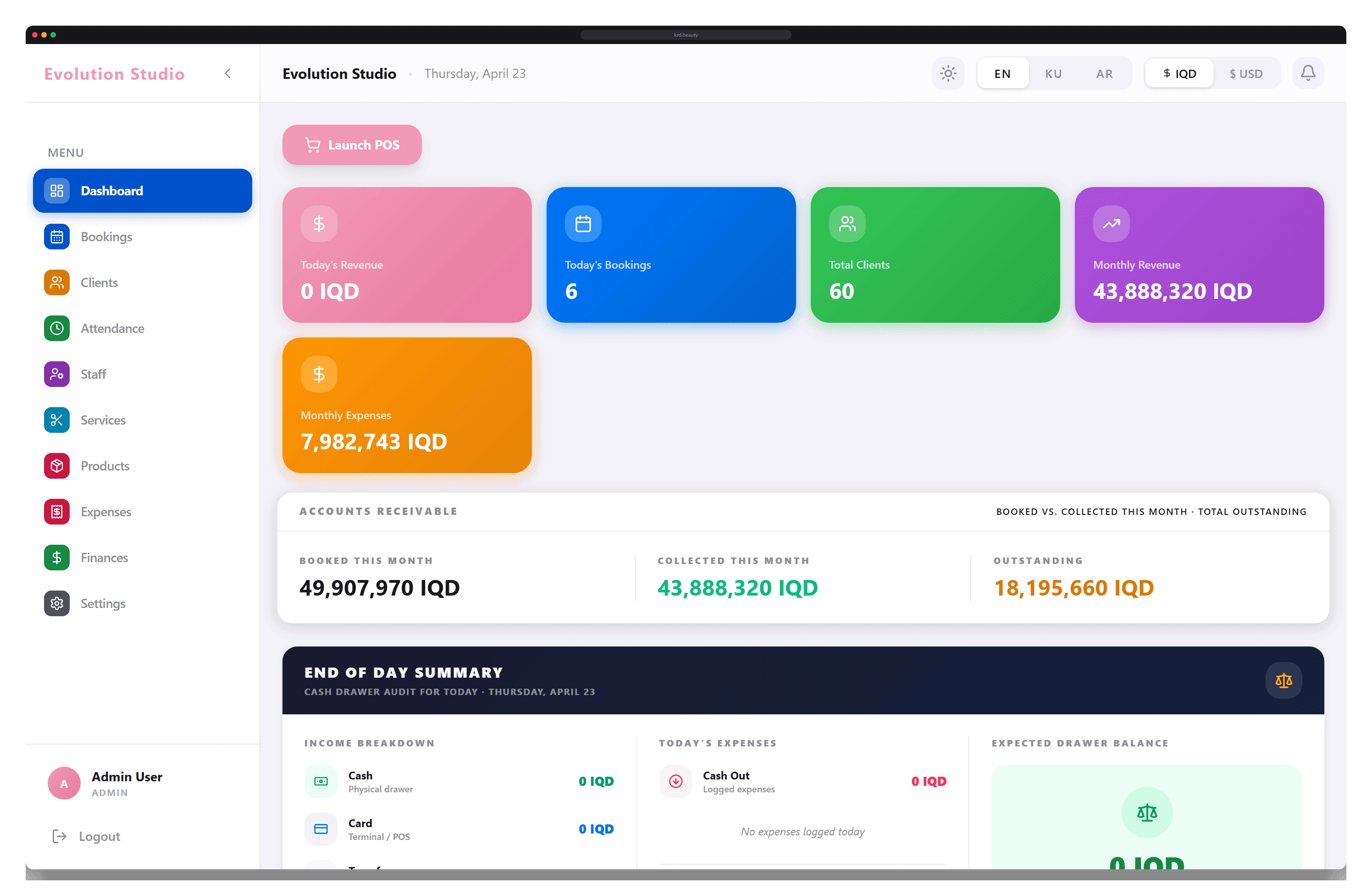
Task: Select the Finances dollar icon
Action: 56,557
